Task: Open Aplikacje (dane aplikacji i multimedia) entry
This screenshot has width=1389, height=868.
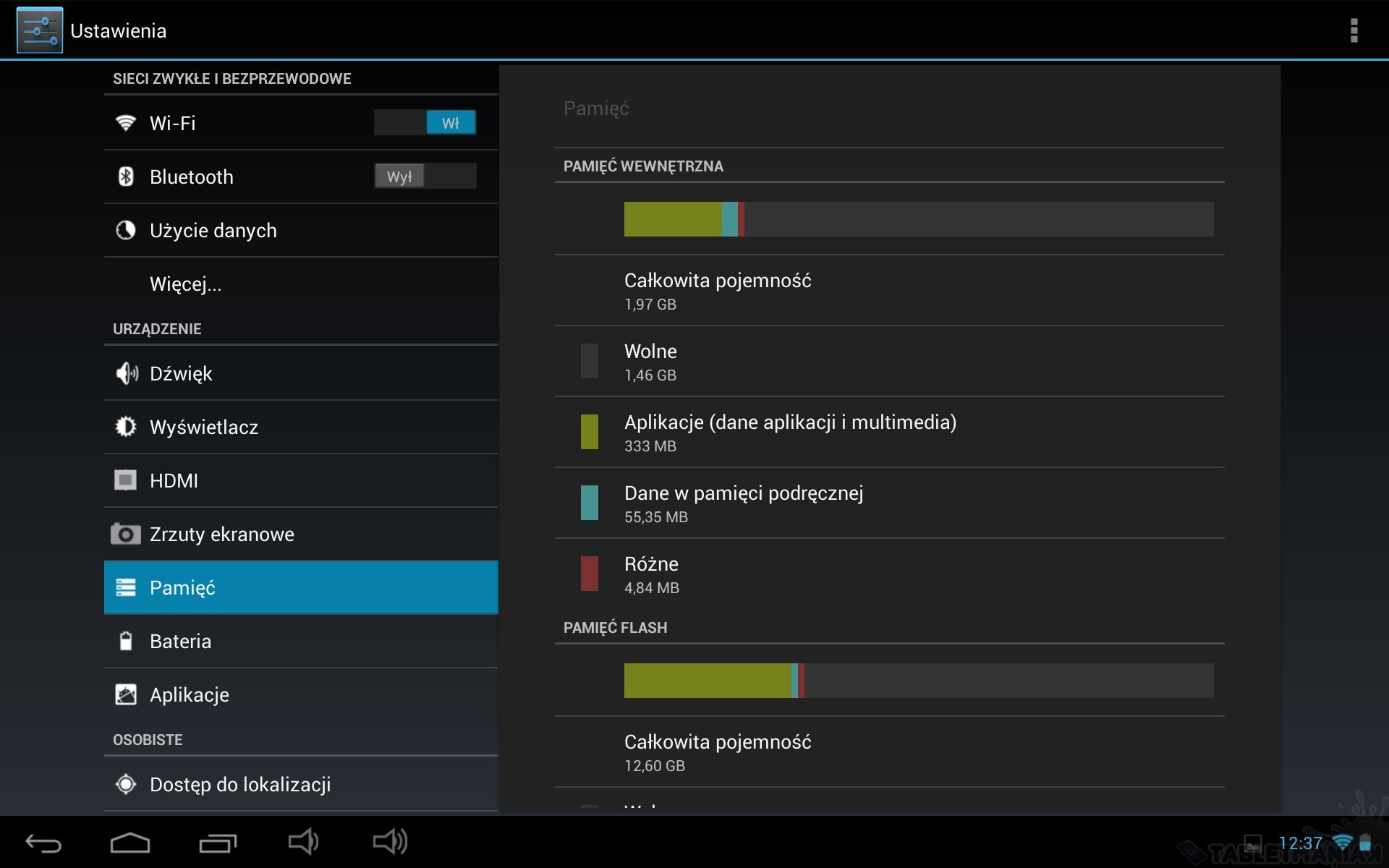Action: click(790, 432)
